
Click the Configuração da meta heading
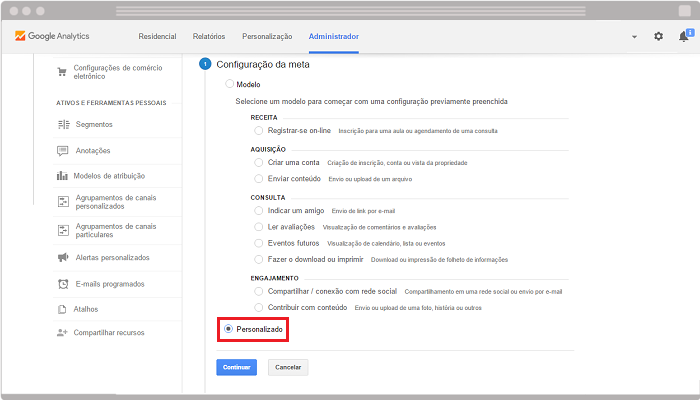(263, 64)
